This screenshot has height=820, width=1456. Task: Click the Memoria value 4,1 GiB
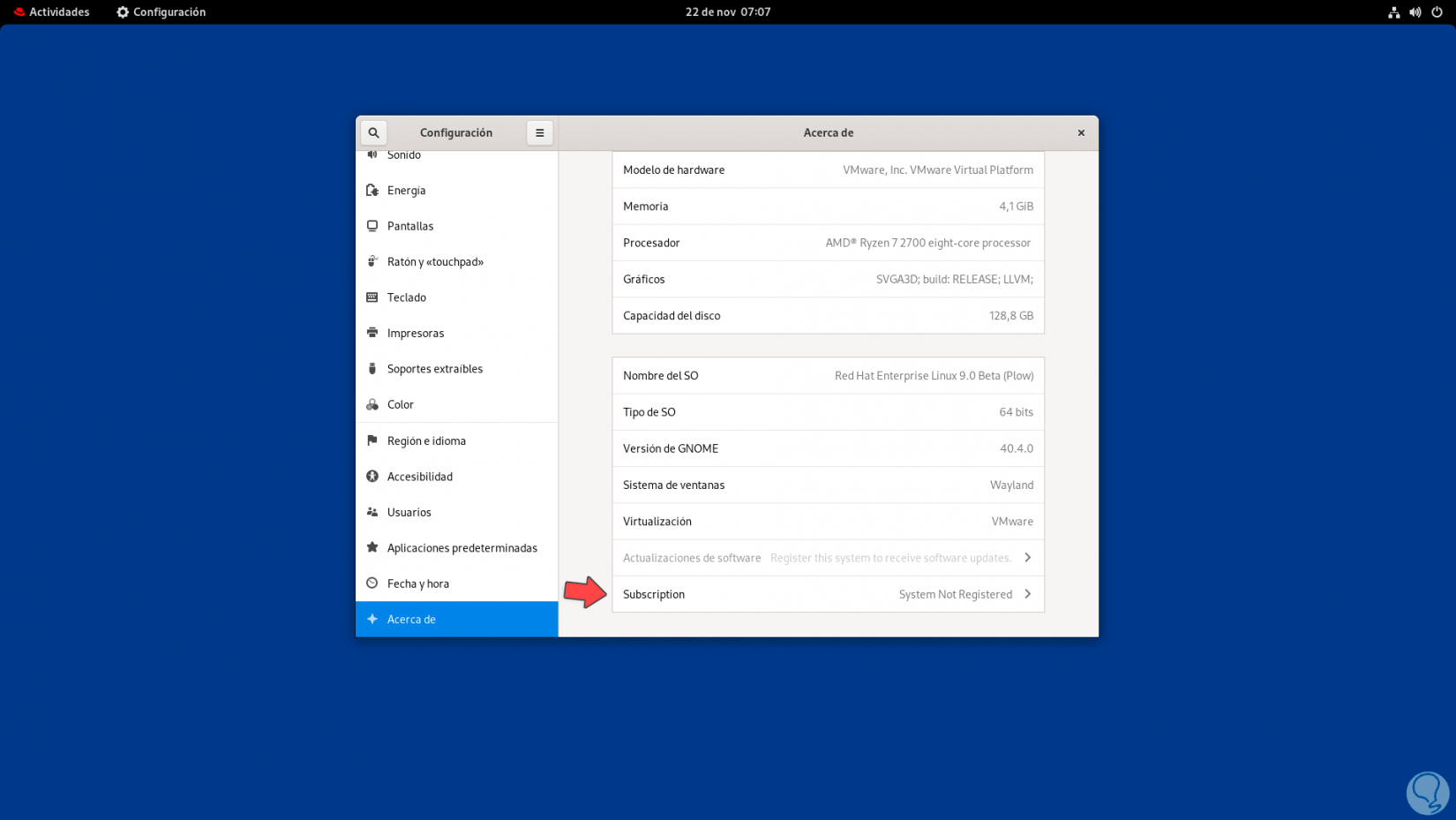point(1017,207)
